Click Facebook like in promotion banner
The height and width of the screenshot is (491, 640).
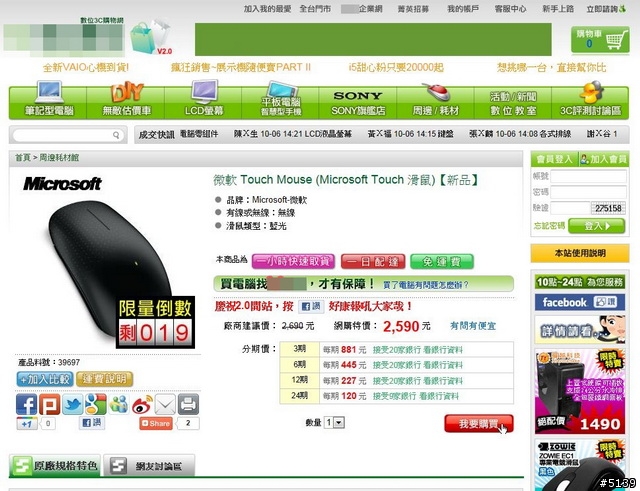311,307
